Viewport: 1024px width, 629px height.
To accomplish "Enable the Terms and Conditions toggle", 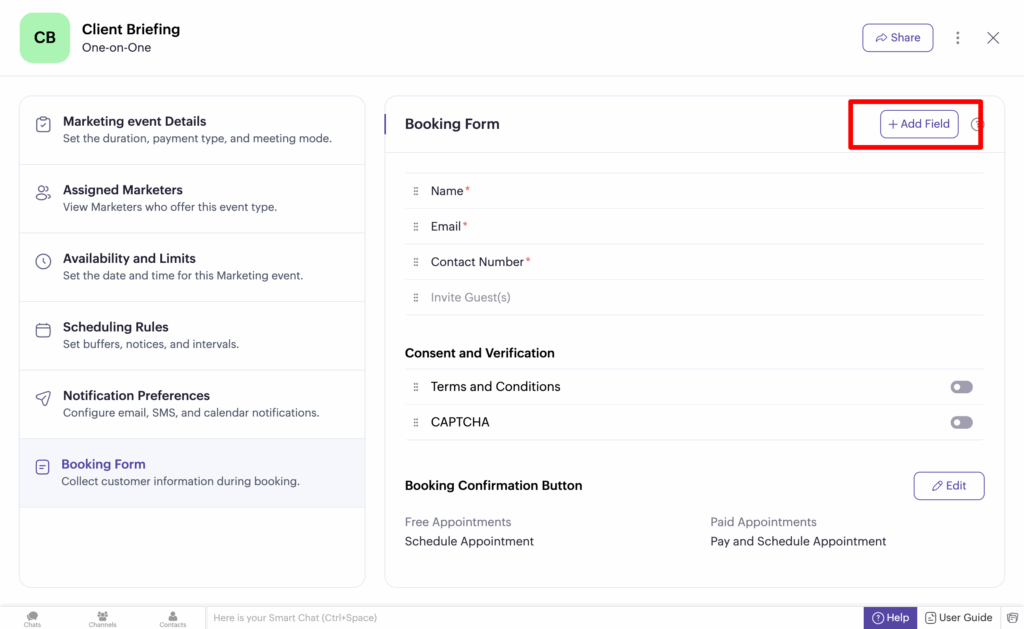I will [x=961, y=387].
